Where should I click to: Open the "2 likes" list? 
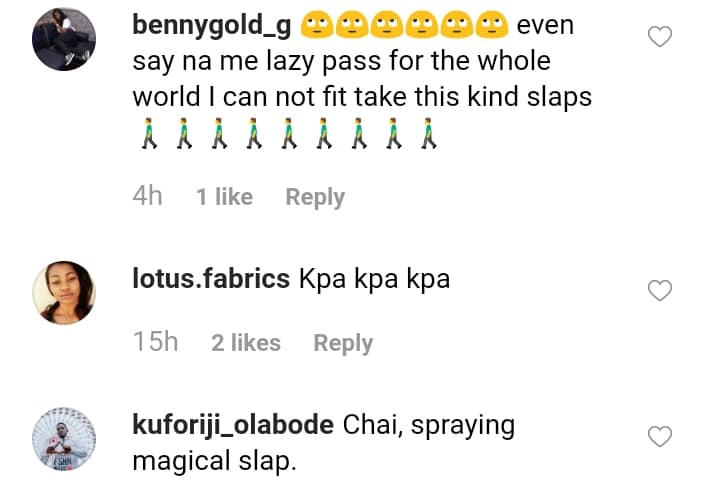246,343
